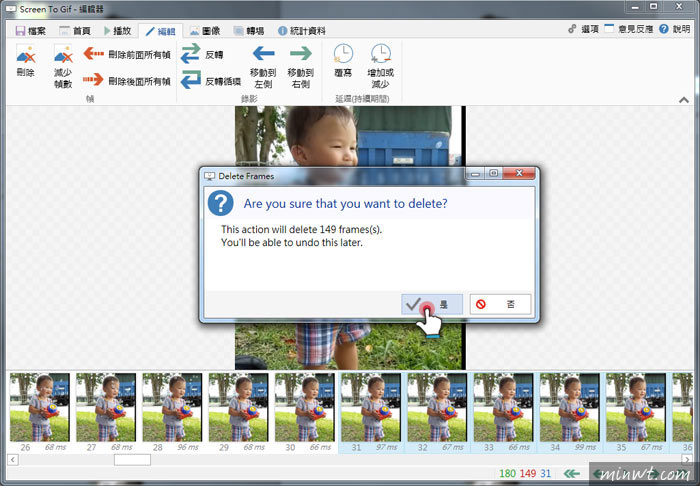
Task: Collapse the ribbon with the chevron arrow
Action: click(683, 100)
